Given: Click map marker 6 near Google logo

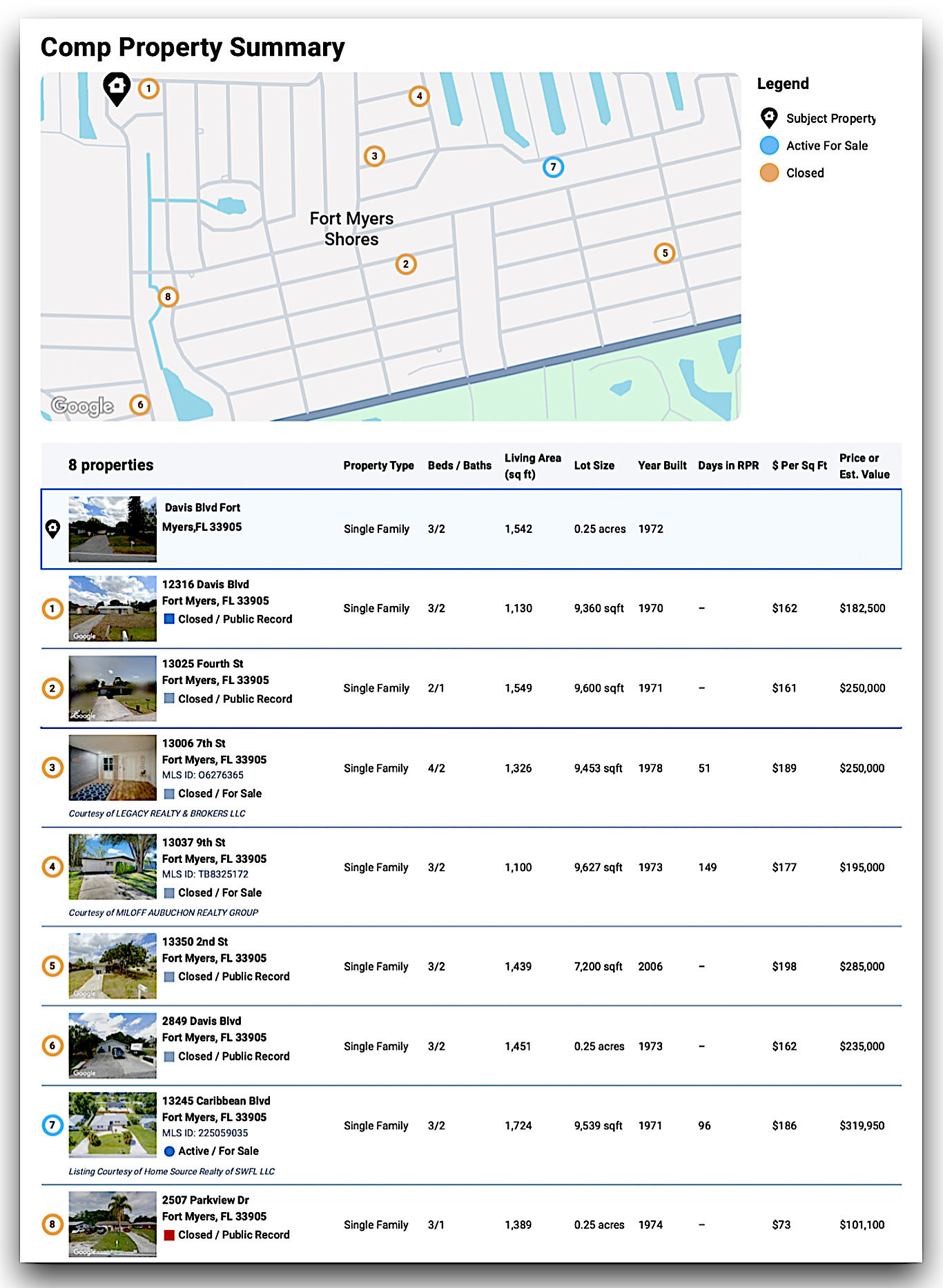Looking at the screenshot, I should click(140, 404).
